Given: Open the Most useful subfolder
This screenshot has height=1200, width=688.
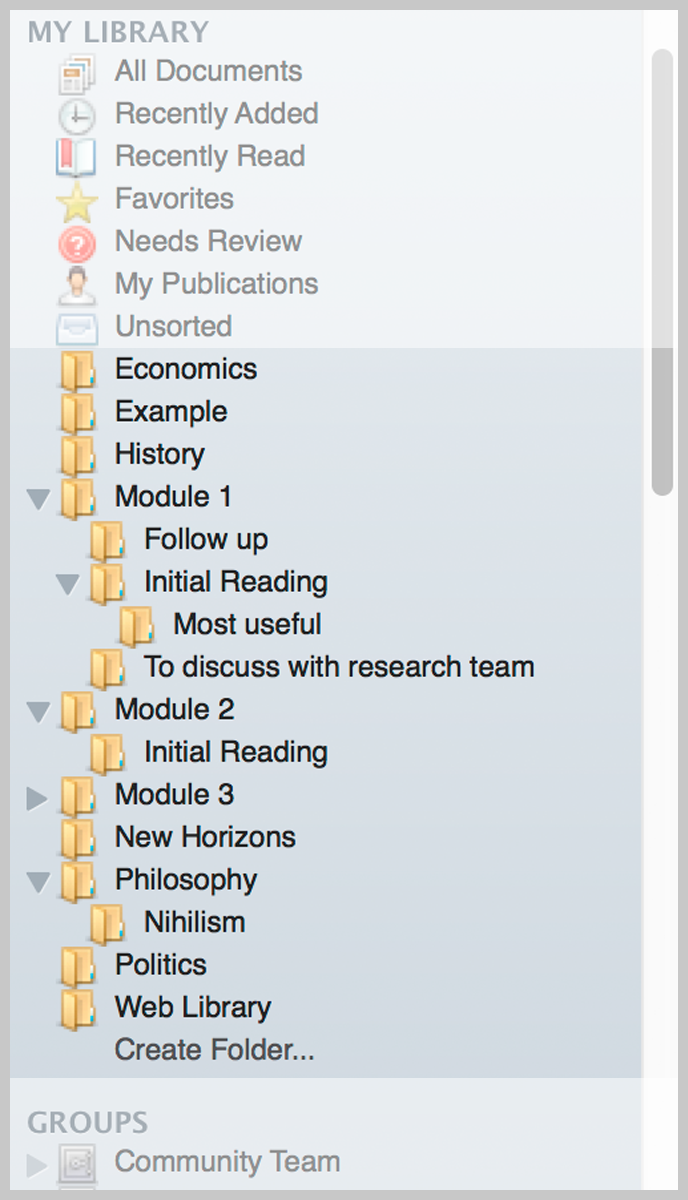Looking at the screenshot, I should pyautogui.click(x=247, y=625).
